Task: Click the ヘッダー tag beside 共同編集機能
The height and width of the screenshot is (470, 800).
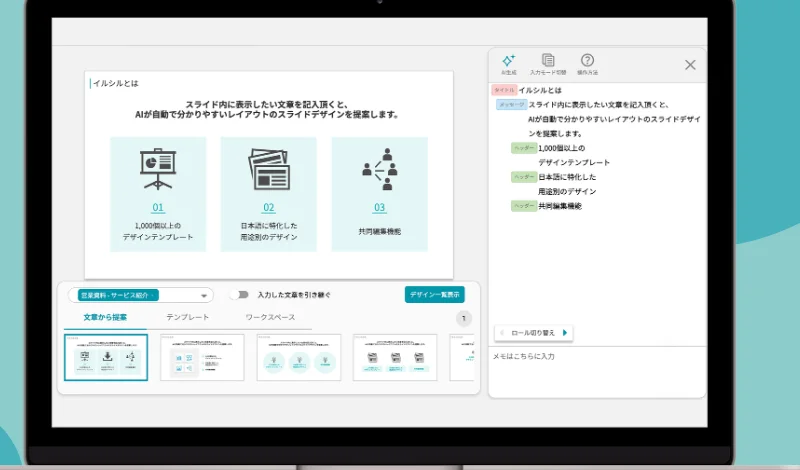Action: pos(524,206)
